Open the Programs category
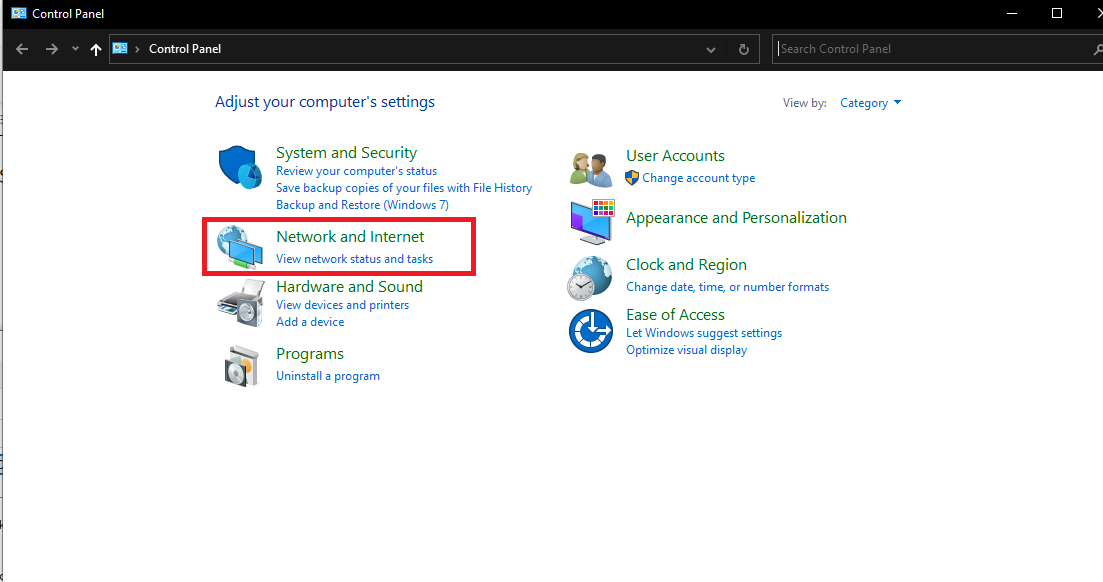Image resolution: width=1103 pixels, height=582 pixels. 310,353
